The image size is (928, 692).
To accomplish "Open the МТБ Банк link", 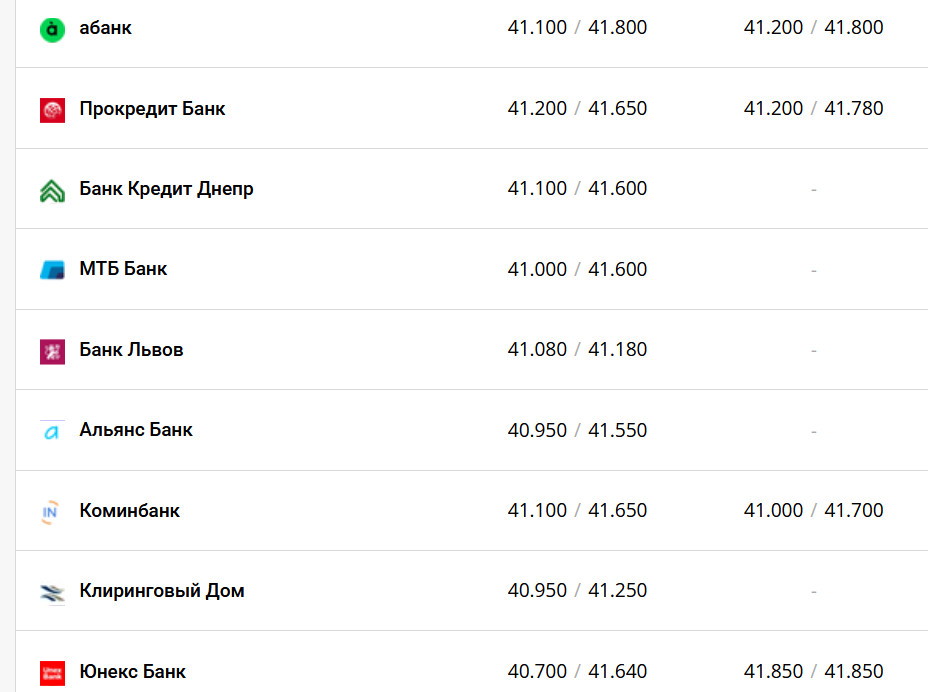I will click(x=123, y=269).
